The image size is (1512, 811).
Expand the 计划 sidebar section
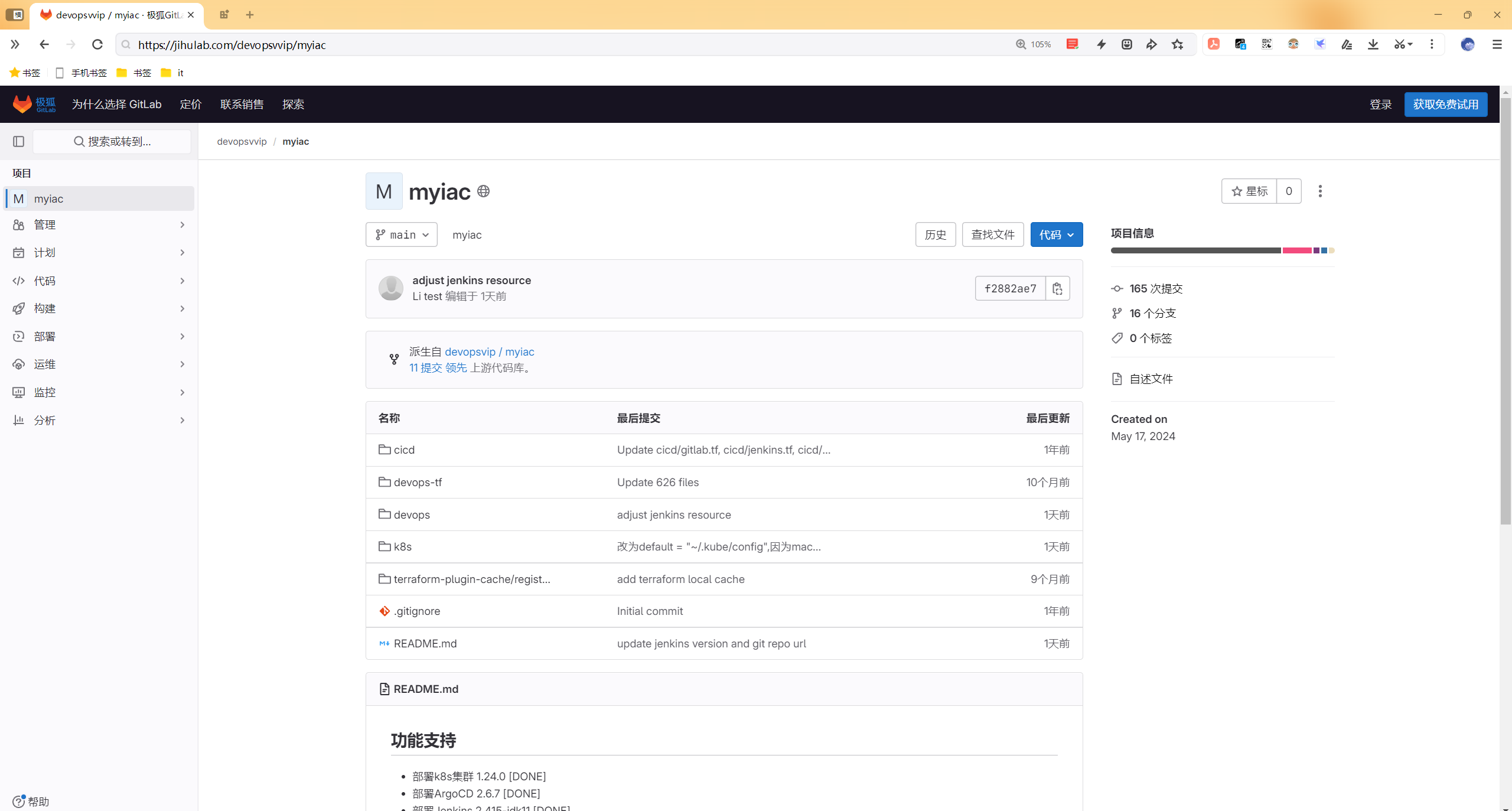coord(99,252)
